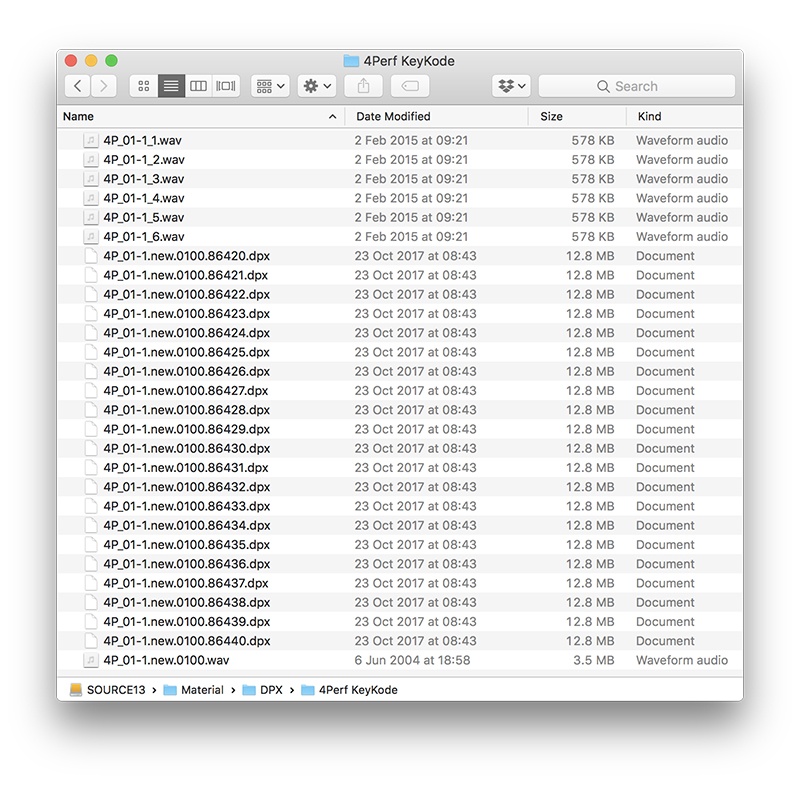Open the action gear dropdown menu

(316, 85)
